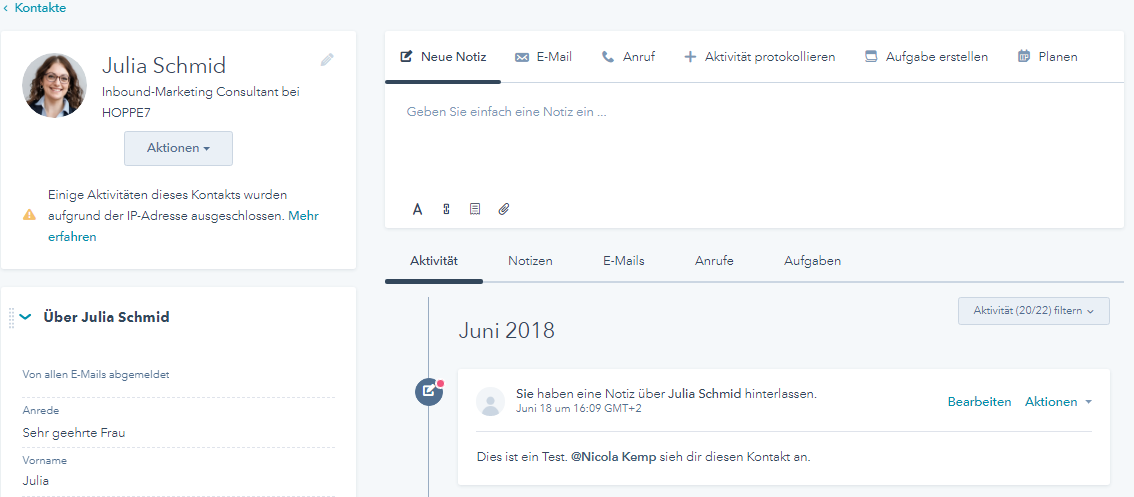Click the Julia Schmid contact name heading
The image size is (1134, 497).
click(x=163, y=65)
